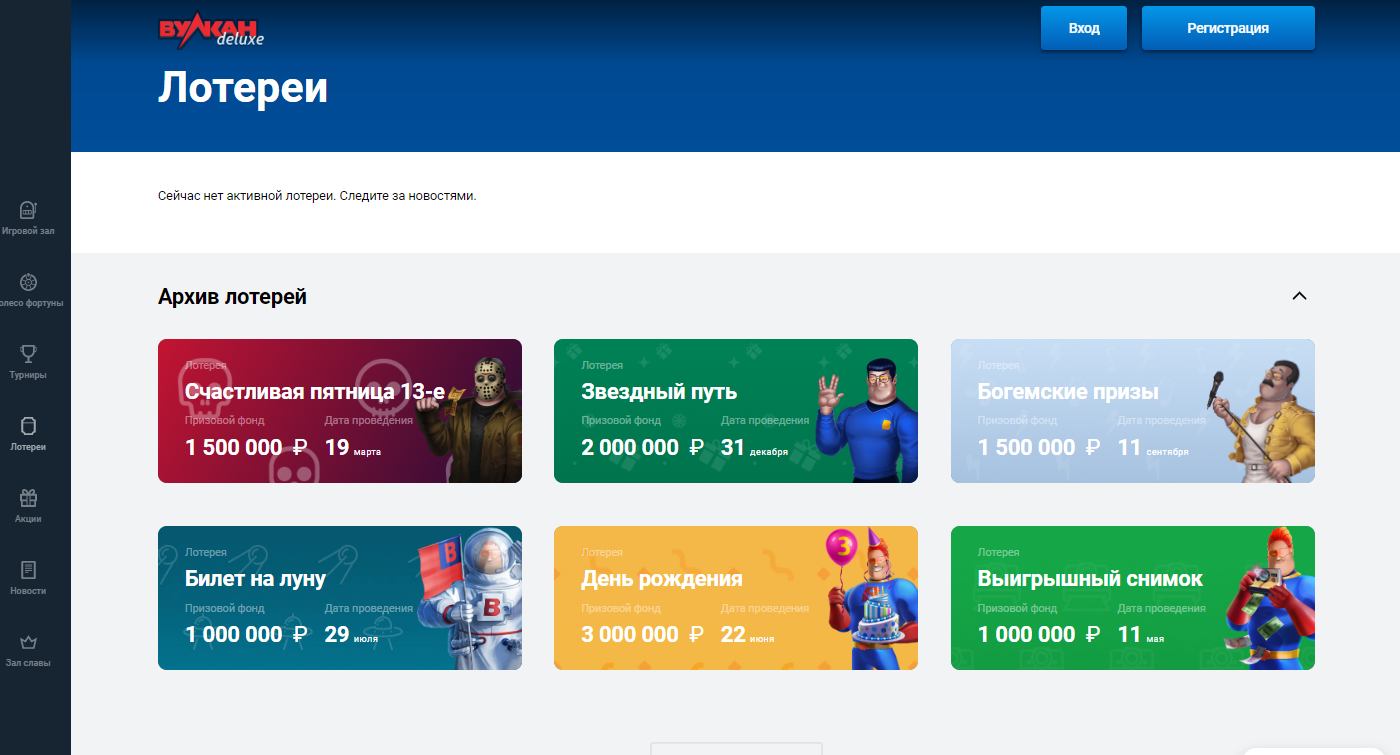
Task: Select the Лотереи sidebar icon
Action: click(28, 426)
